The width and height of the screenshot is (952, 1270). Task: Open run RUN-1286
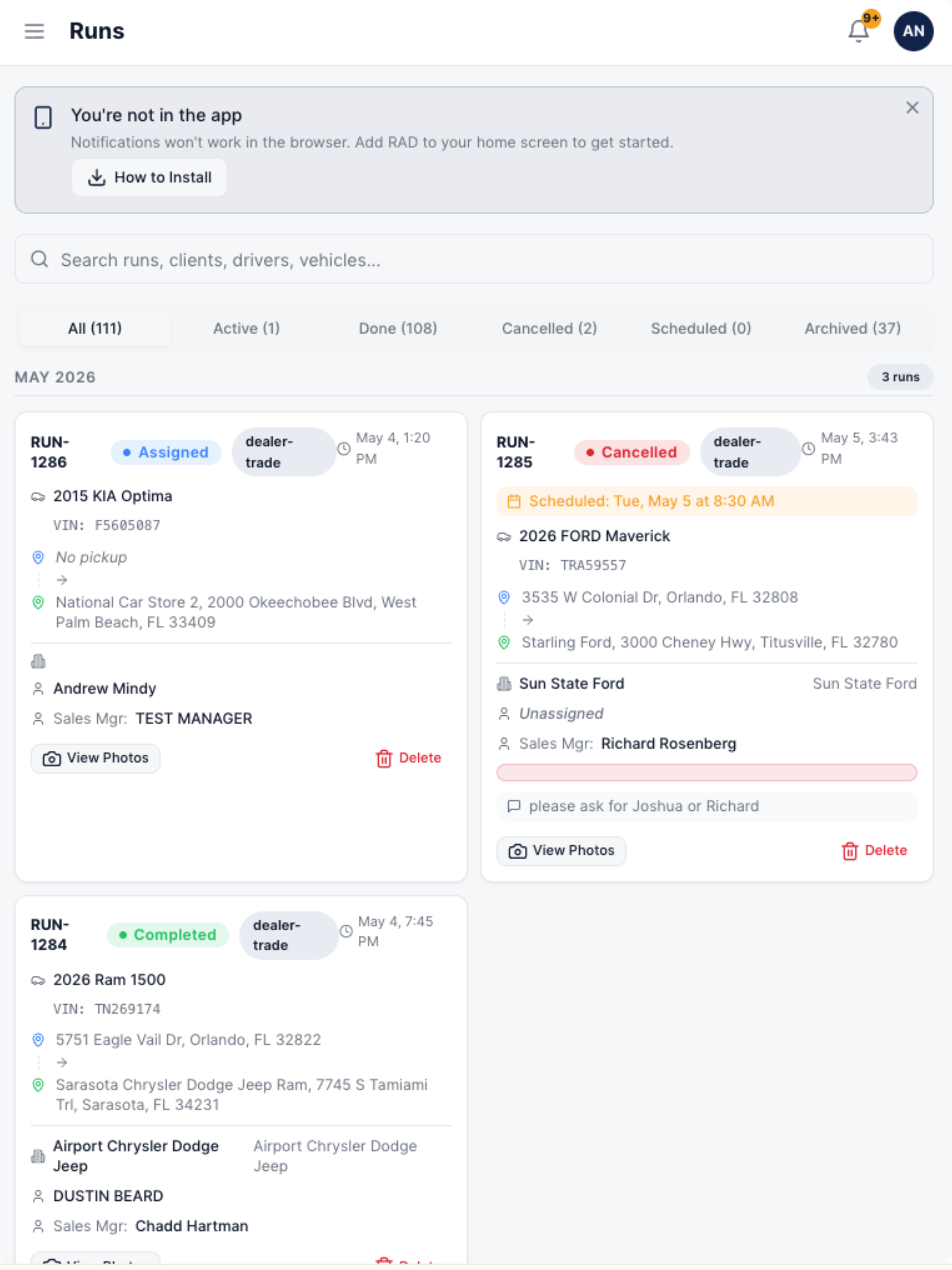(49, 452)
